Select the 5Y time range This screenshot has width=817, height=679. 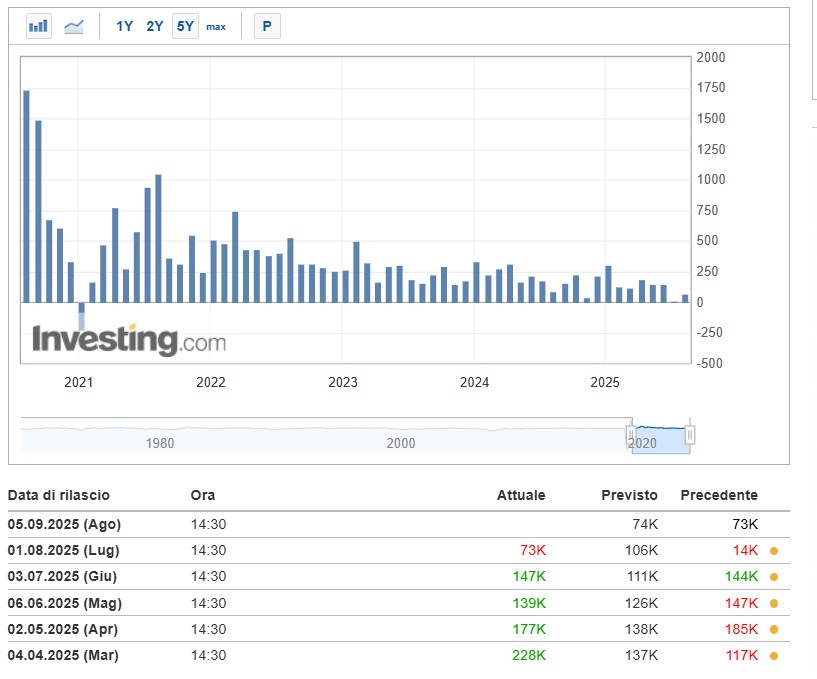coord(185,26)
